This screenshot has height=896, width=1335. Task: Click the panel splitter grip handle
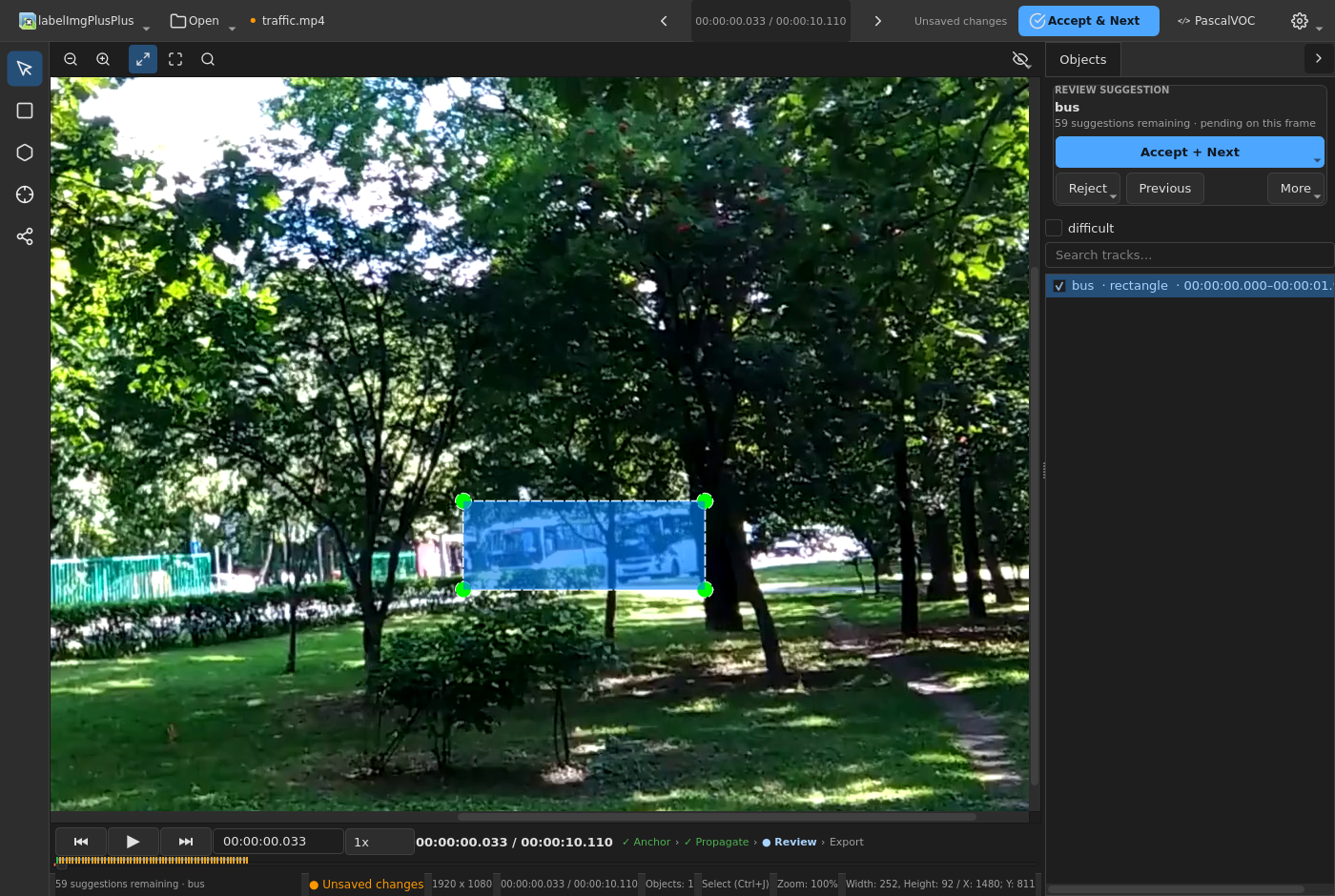pyautogui.click(x=1043, y=470)
